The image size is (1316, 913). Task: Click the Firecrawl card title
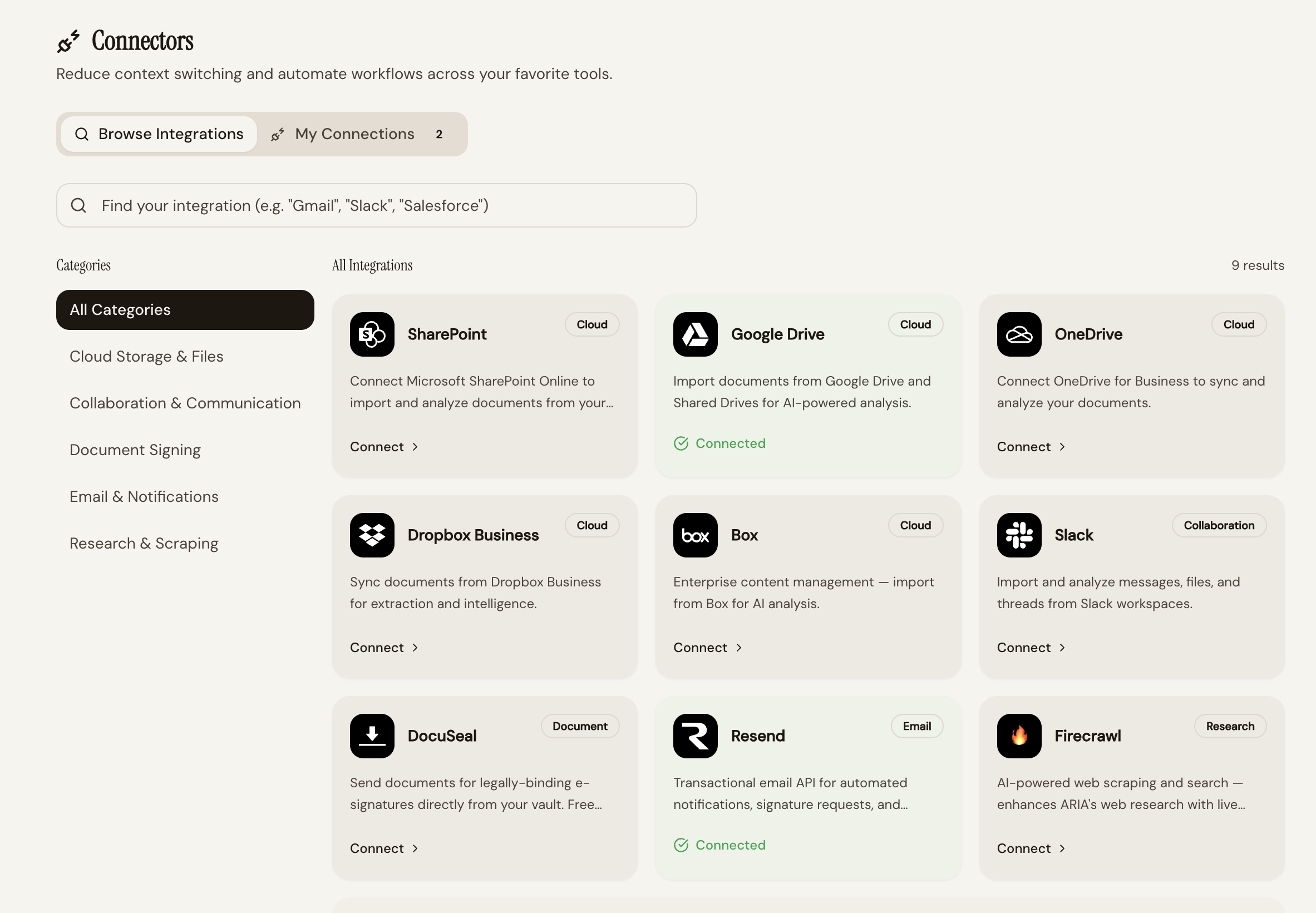[x=1088, y=736]
